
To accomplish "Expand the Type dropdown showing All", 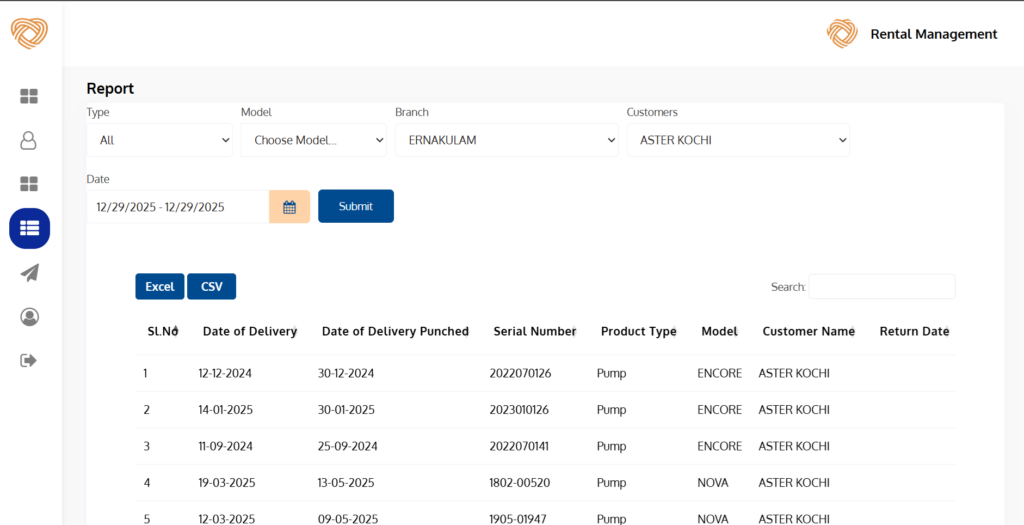I will pyautogui.click(x=160, y=140).
